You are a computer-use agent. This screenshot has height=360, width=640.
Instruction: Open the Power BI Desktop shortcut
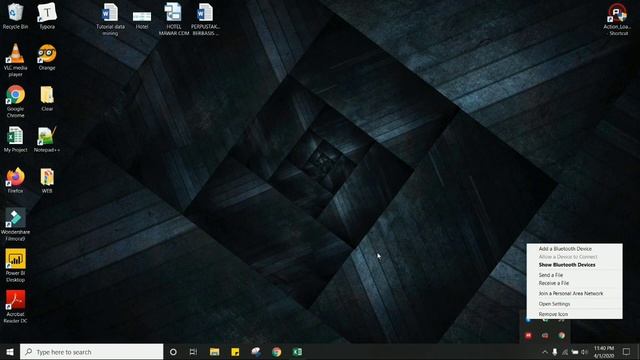(x=15, y=265)
